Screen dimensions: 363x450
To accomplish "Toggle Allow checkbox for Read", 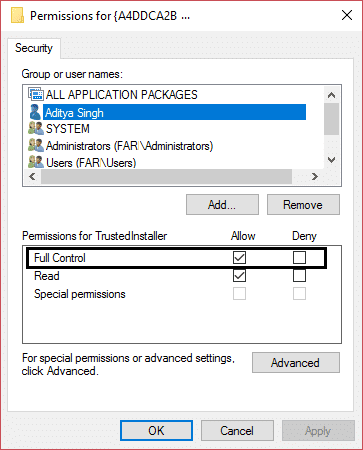I will [239, 276].
